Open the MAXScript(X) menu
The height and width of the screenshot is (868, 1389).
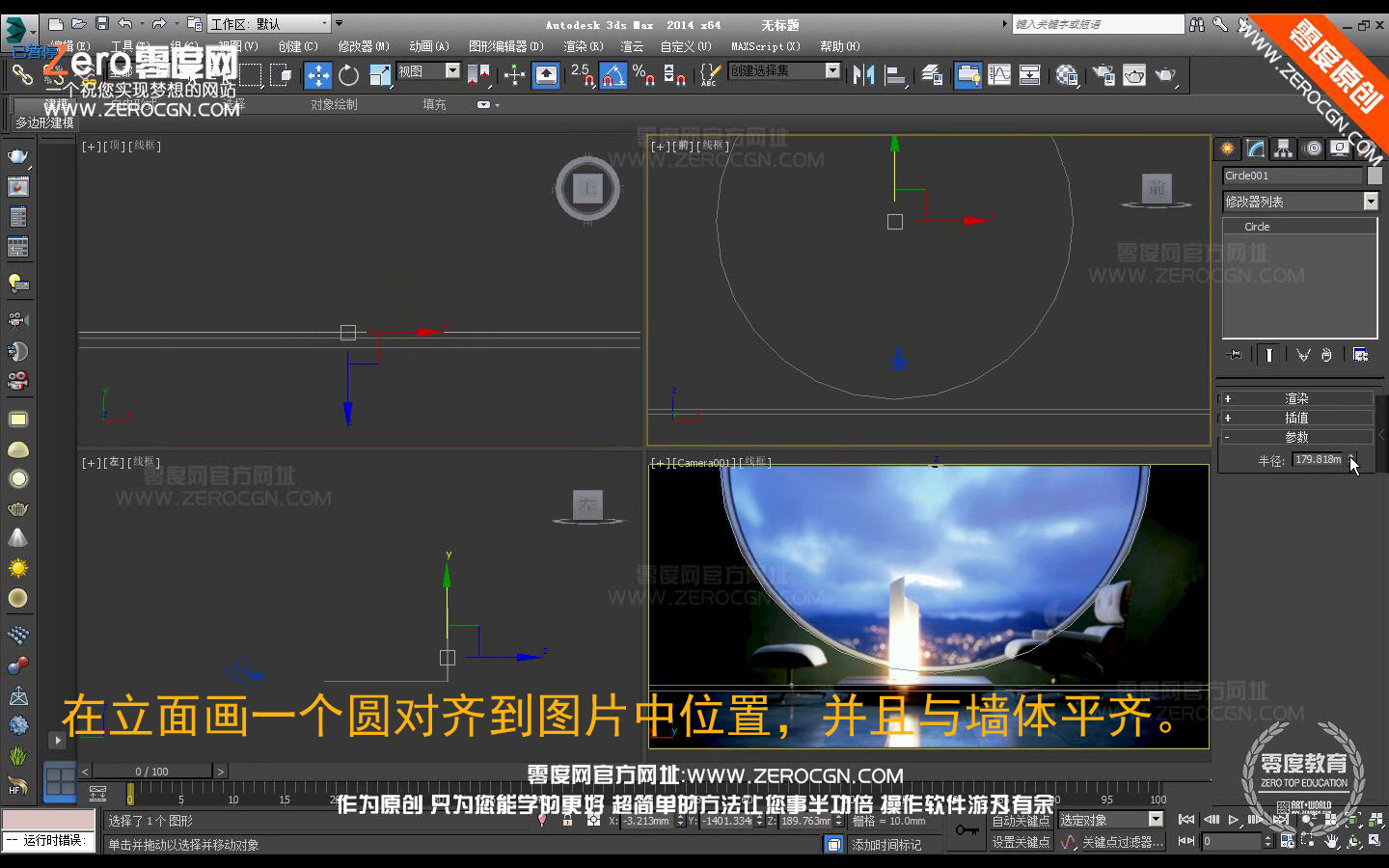click(x=766, y=46)
